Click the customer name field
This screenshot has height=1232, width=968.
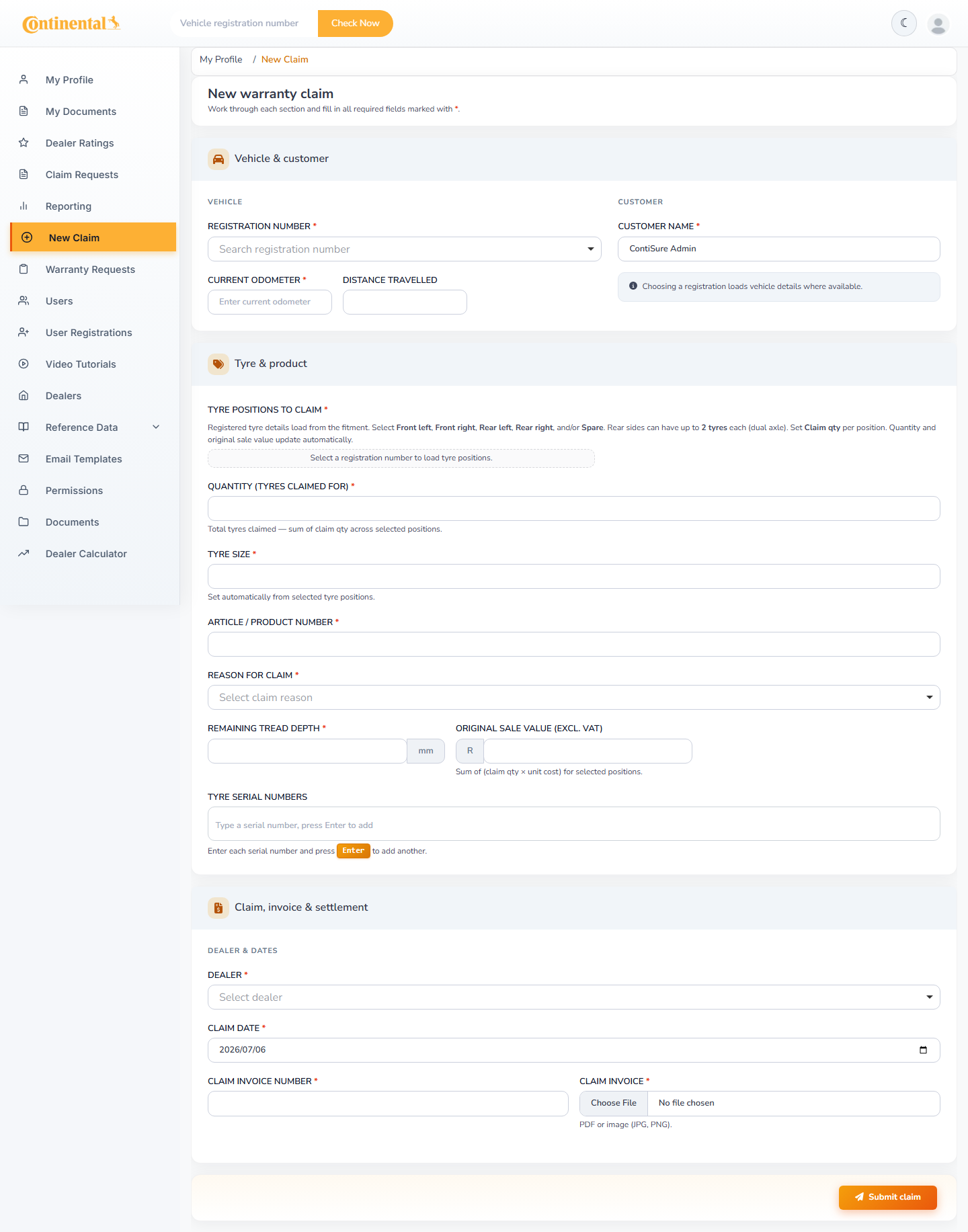(778, 249)
